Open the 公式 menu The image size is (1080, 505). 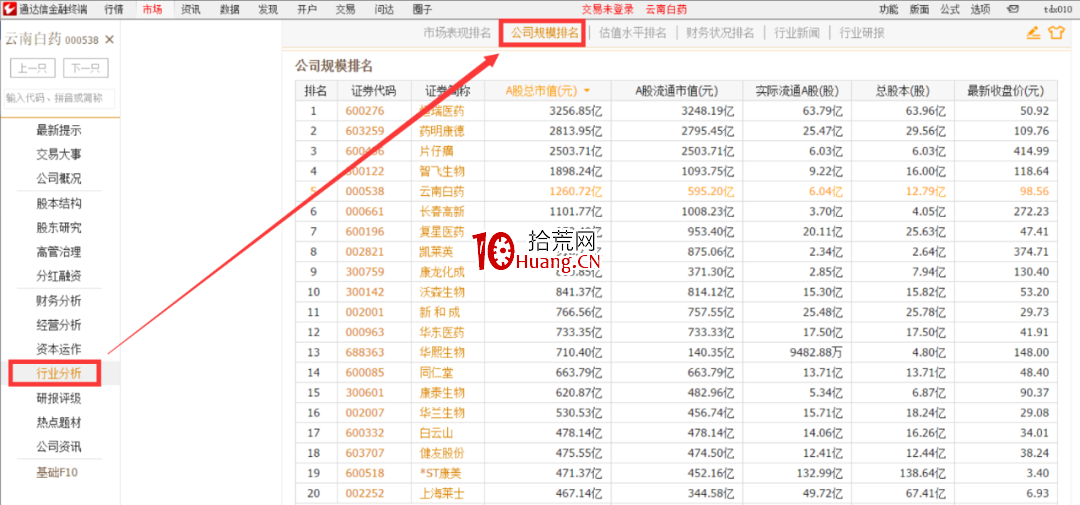950,10
